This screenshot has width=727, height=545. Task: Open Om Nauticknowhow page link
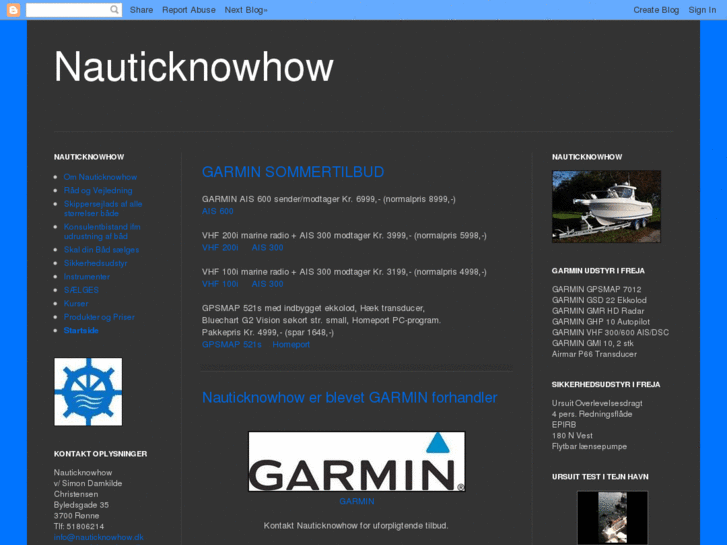coord(100,177)
